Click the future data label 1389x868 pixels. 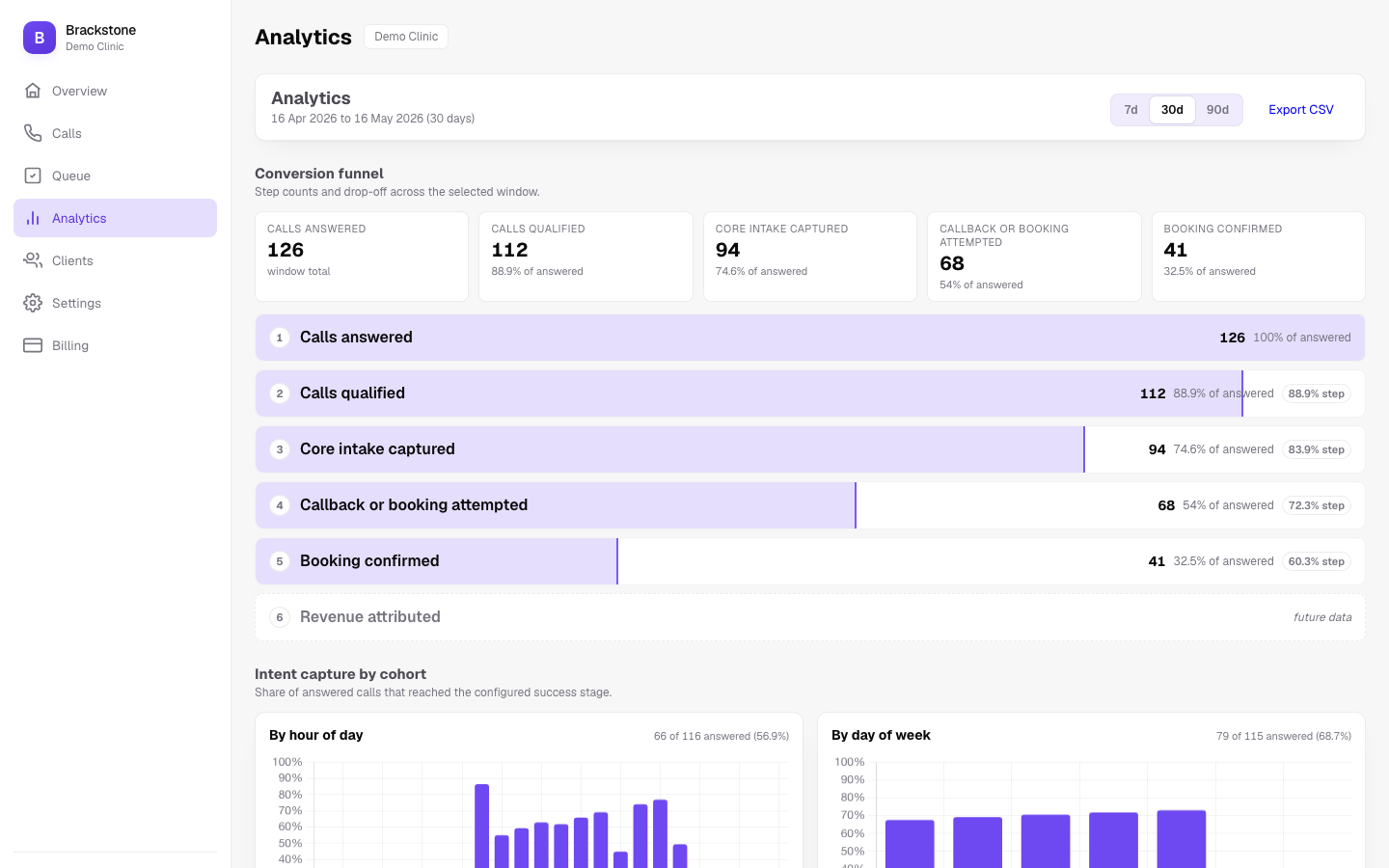(1322, 617)
